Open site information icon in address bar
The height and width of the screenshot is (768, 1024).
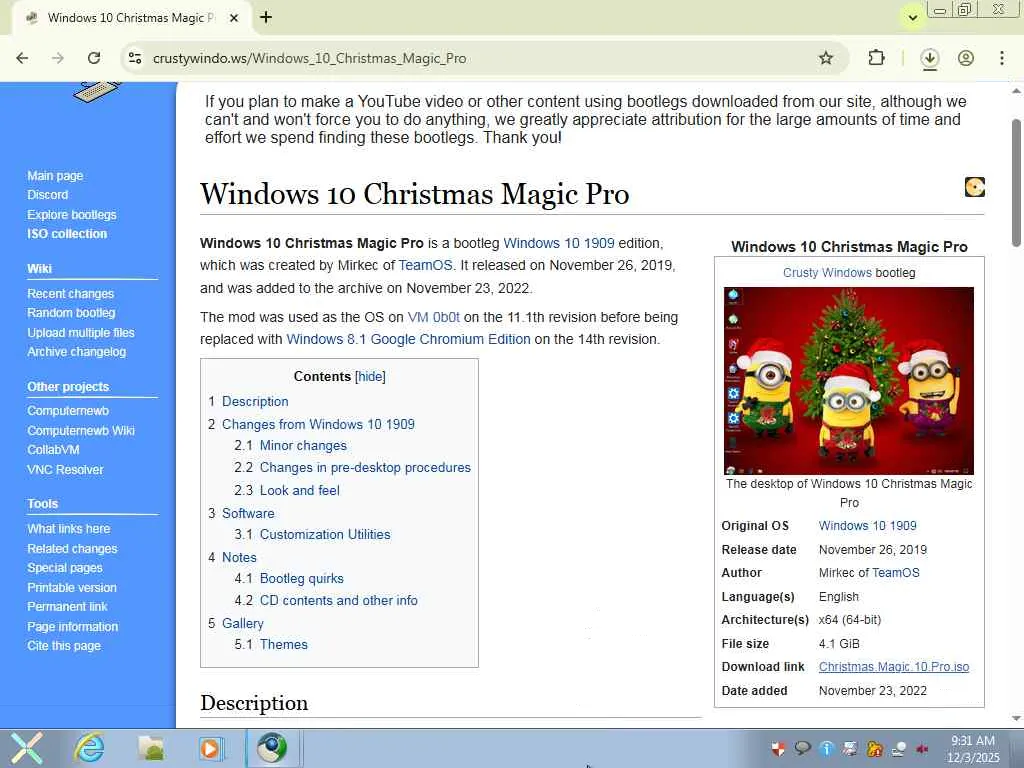tap(135, 58)
